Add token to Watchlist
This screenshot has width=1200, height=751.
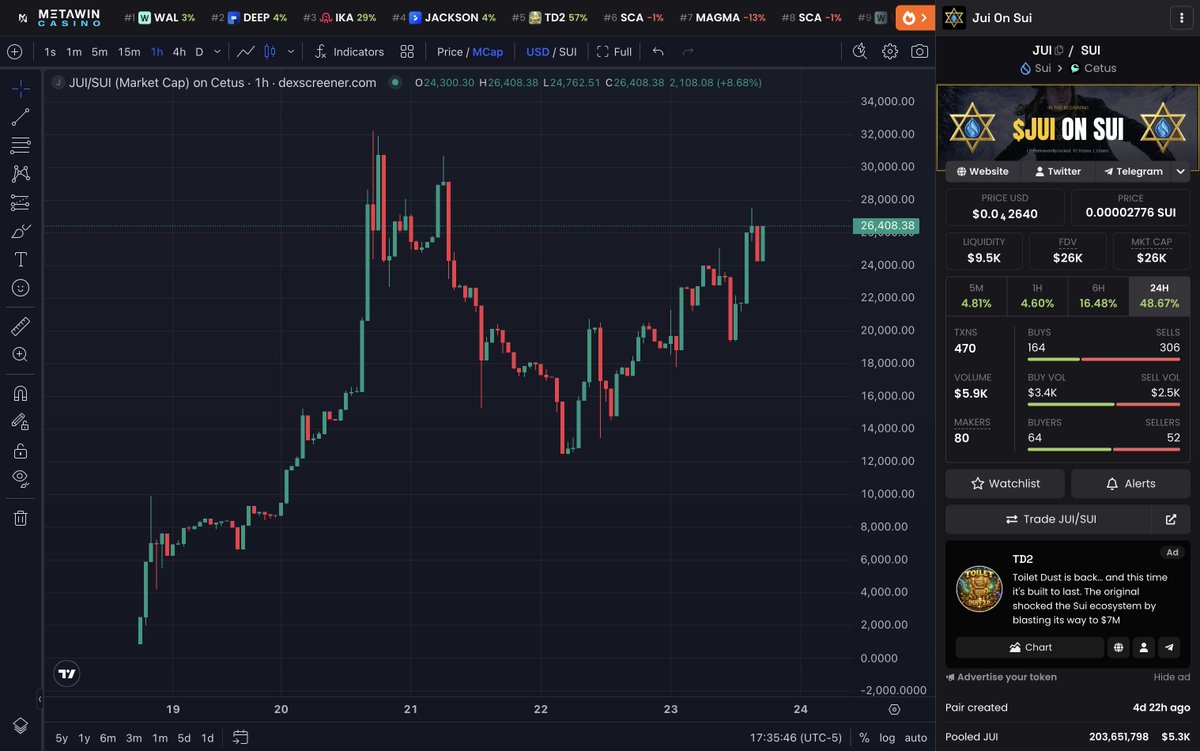click(x=1005, y=483)
